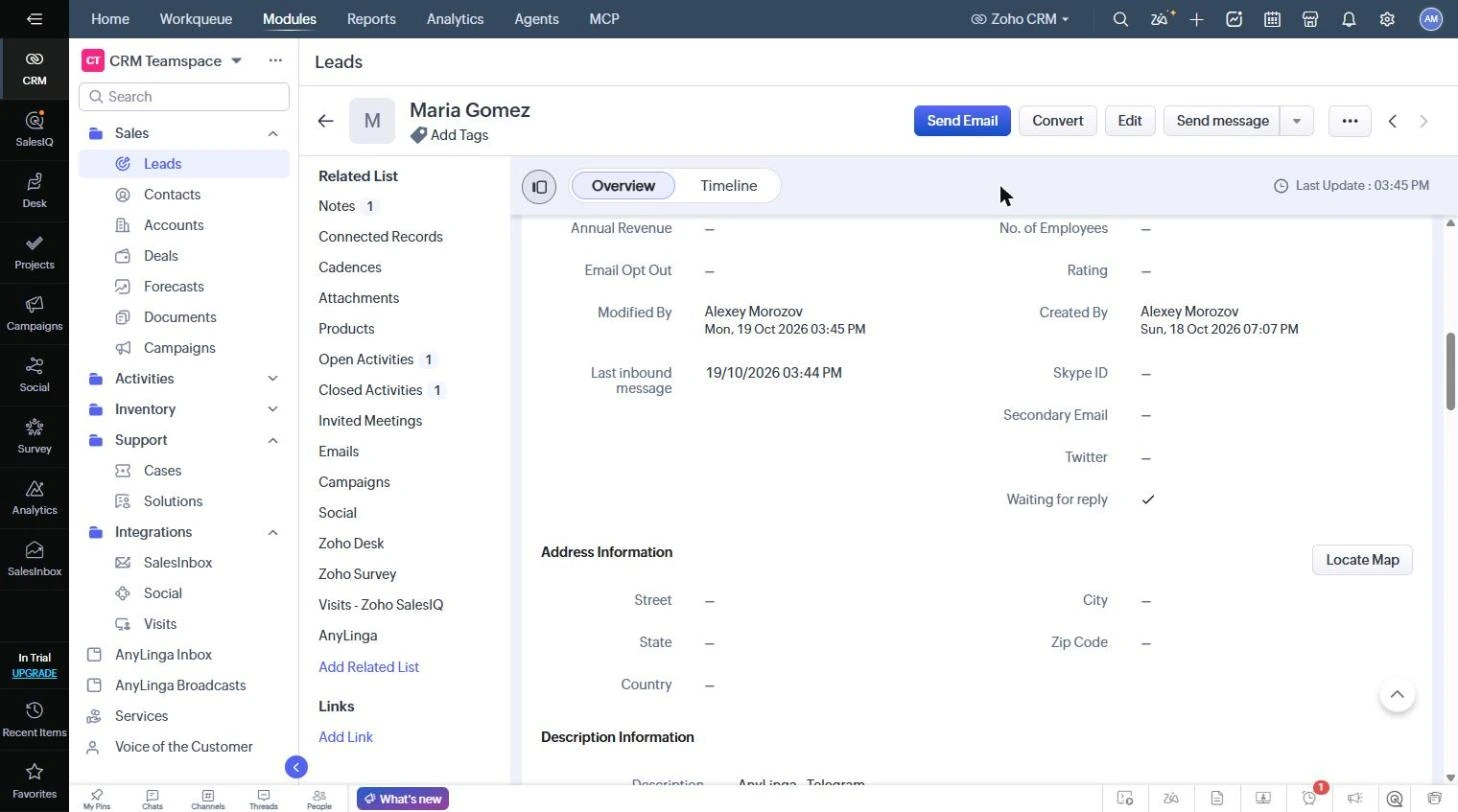Open the Send message dropdown arrow
Viewport: 1458px width, 812px height.
pos(1297,121)
